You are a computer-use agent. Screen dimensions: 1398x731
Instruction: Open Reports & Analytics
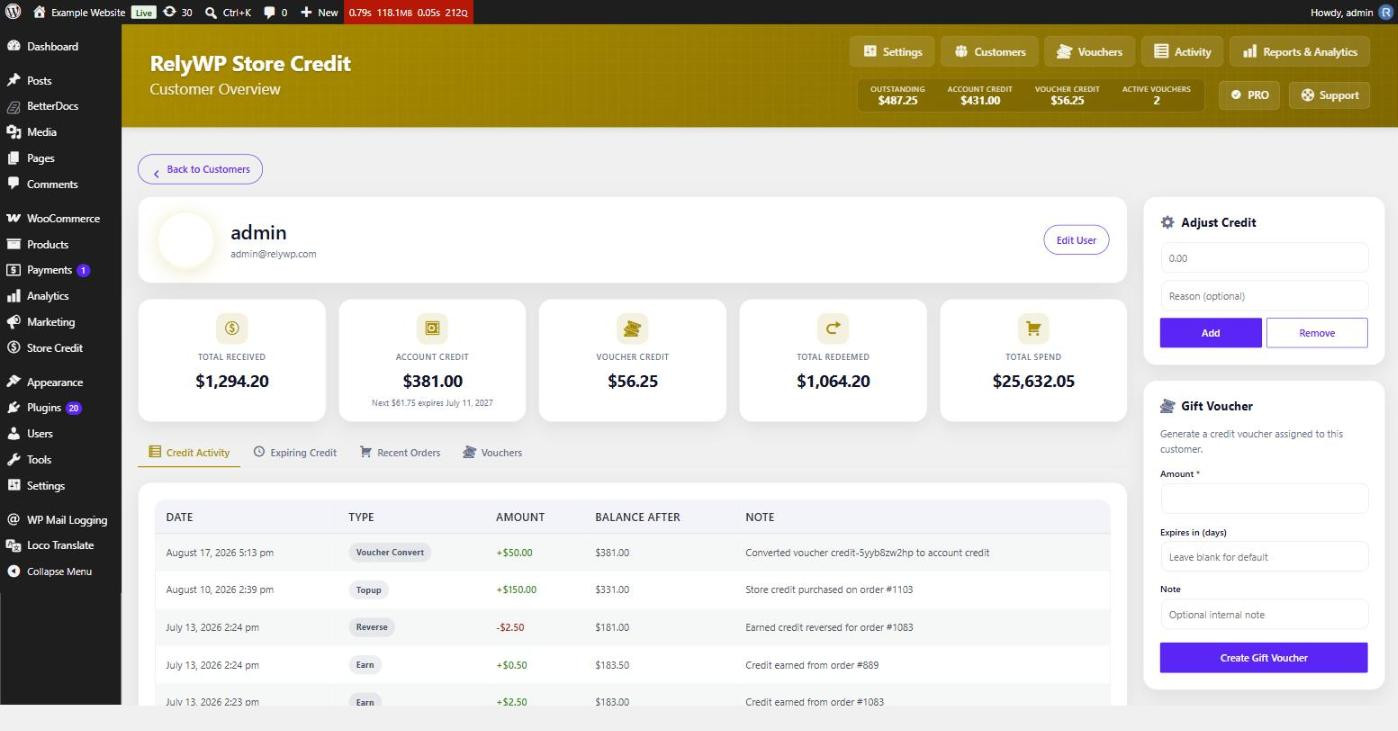(x=1300, y=52)
